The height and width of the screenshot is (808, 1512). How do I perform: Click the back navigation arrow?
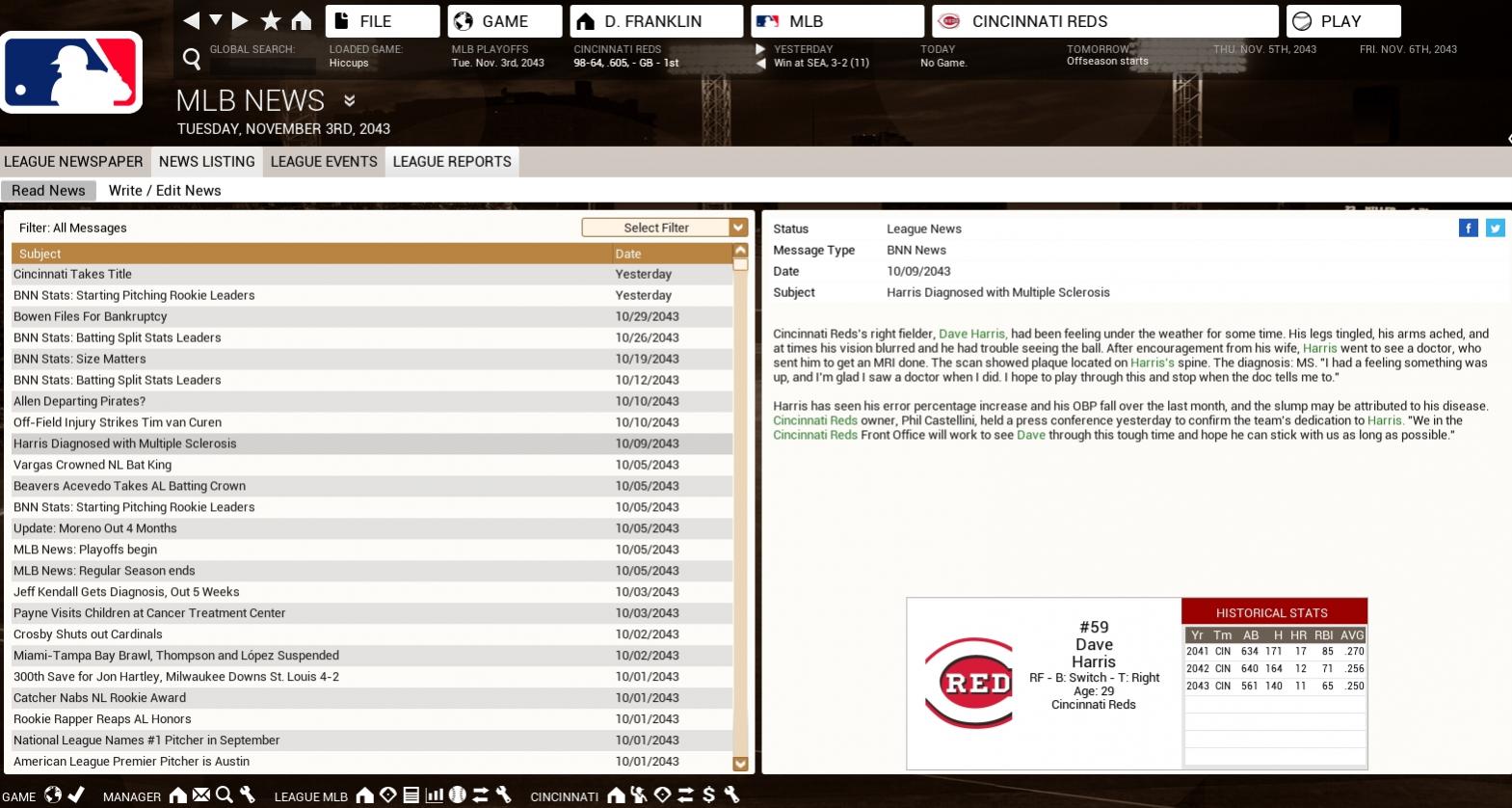pos(191,20)
